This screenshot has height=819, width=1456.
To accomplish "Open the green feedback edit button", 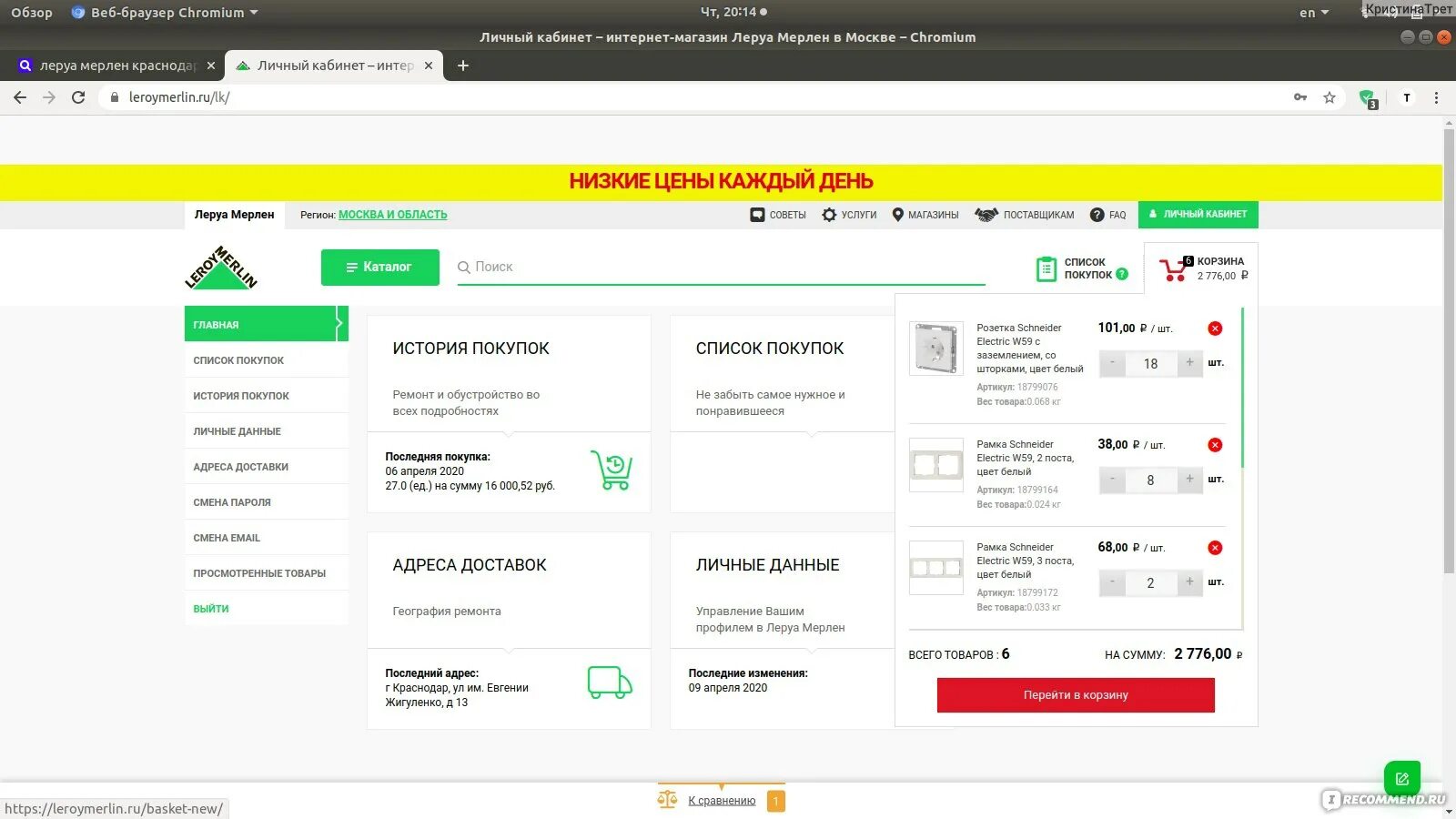I will pos(1402,779).
